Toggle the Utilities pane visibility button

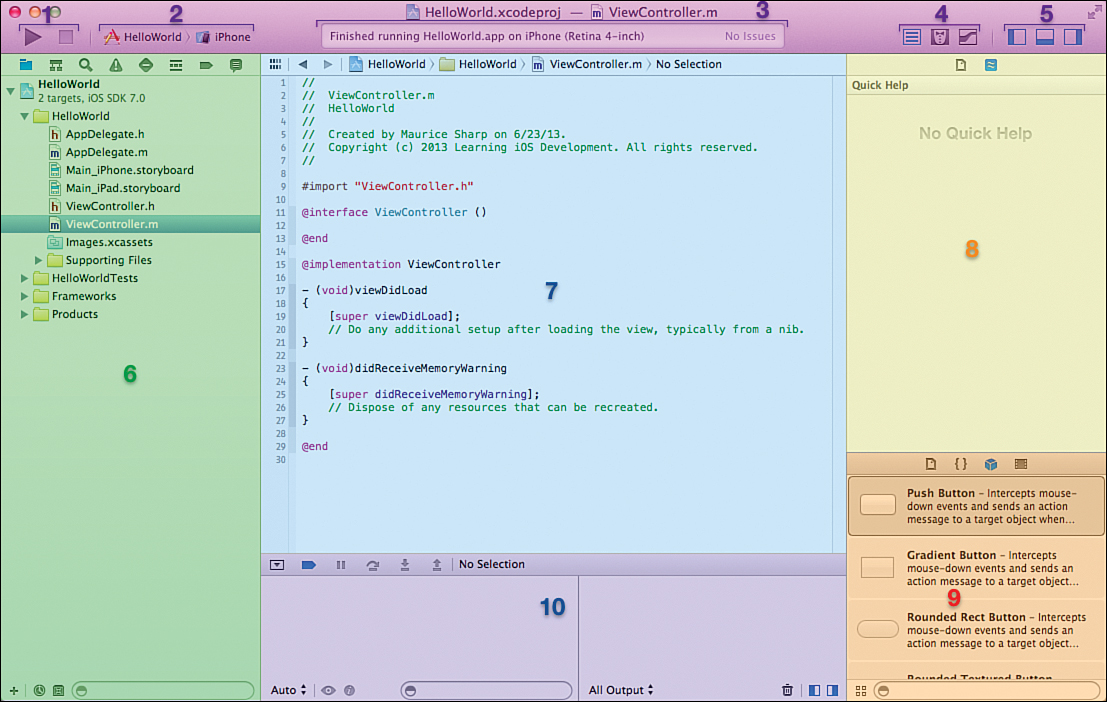[1073, 37]
